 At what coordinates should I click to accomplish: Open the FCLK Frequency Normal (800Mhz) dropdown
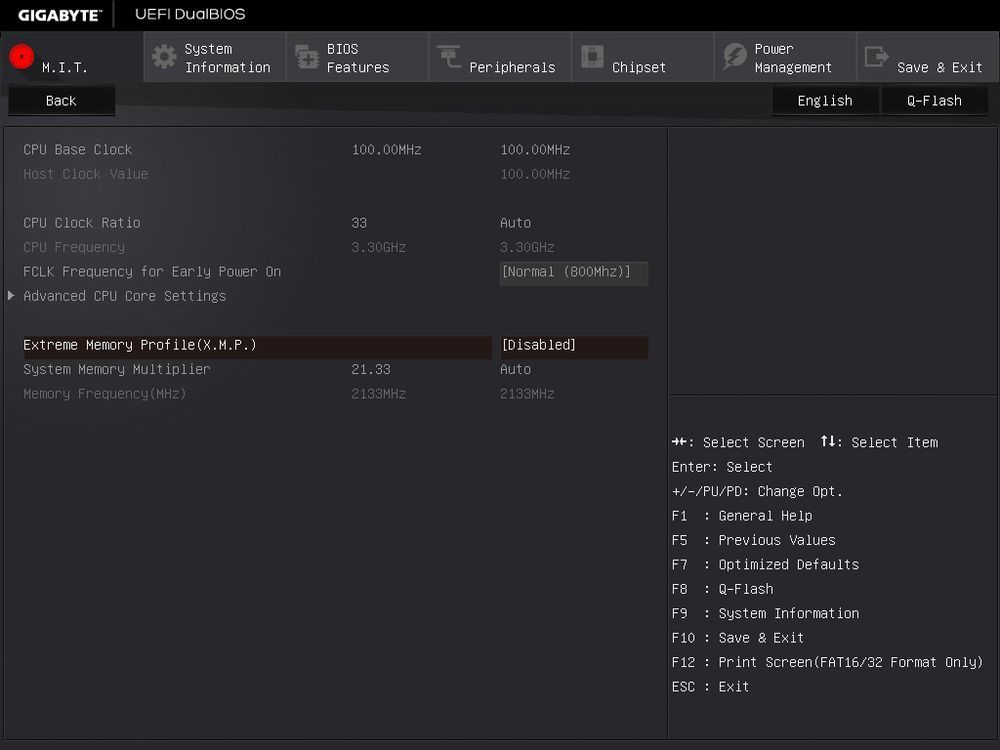pyautogui.click(x=574, y=272)
